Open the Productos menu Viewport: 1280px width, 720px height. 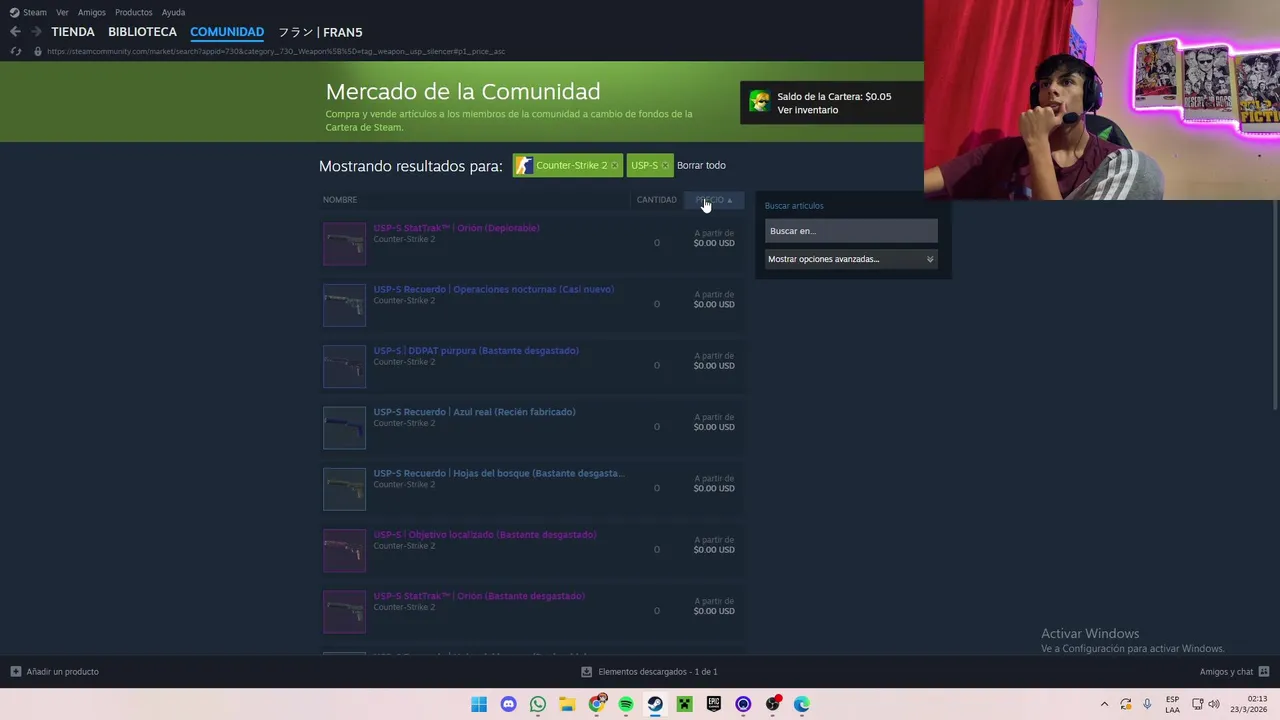pos(134,12)
